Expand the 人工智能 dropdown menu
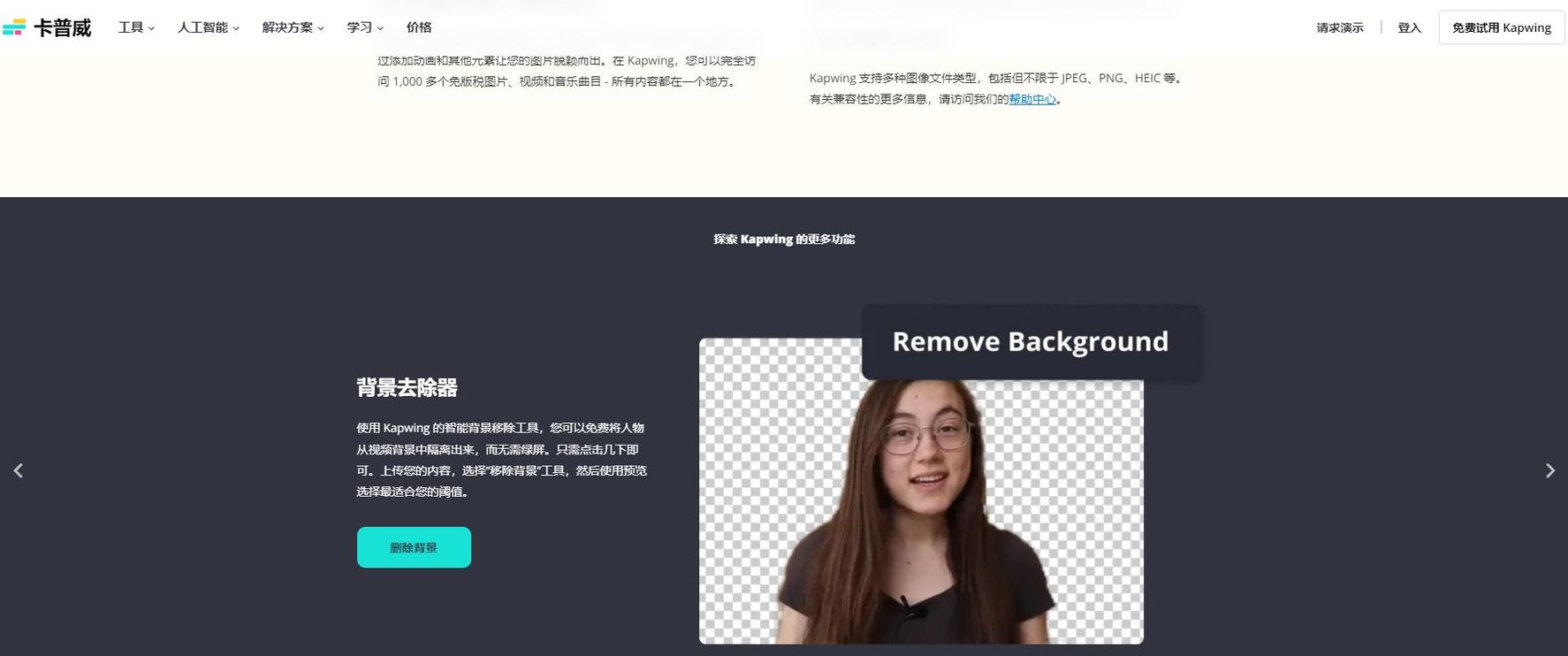 click(209, 27)
